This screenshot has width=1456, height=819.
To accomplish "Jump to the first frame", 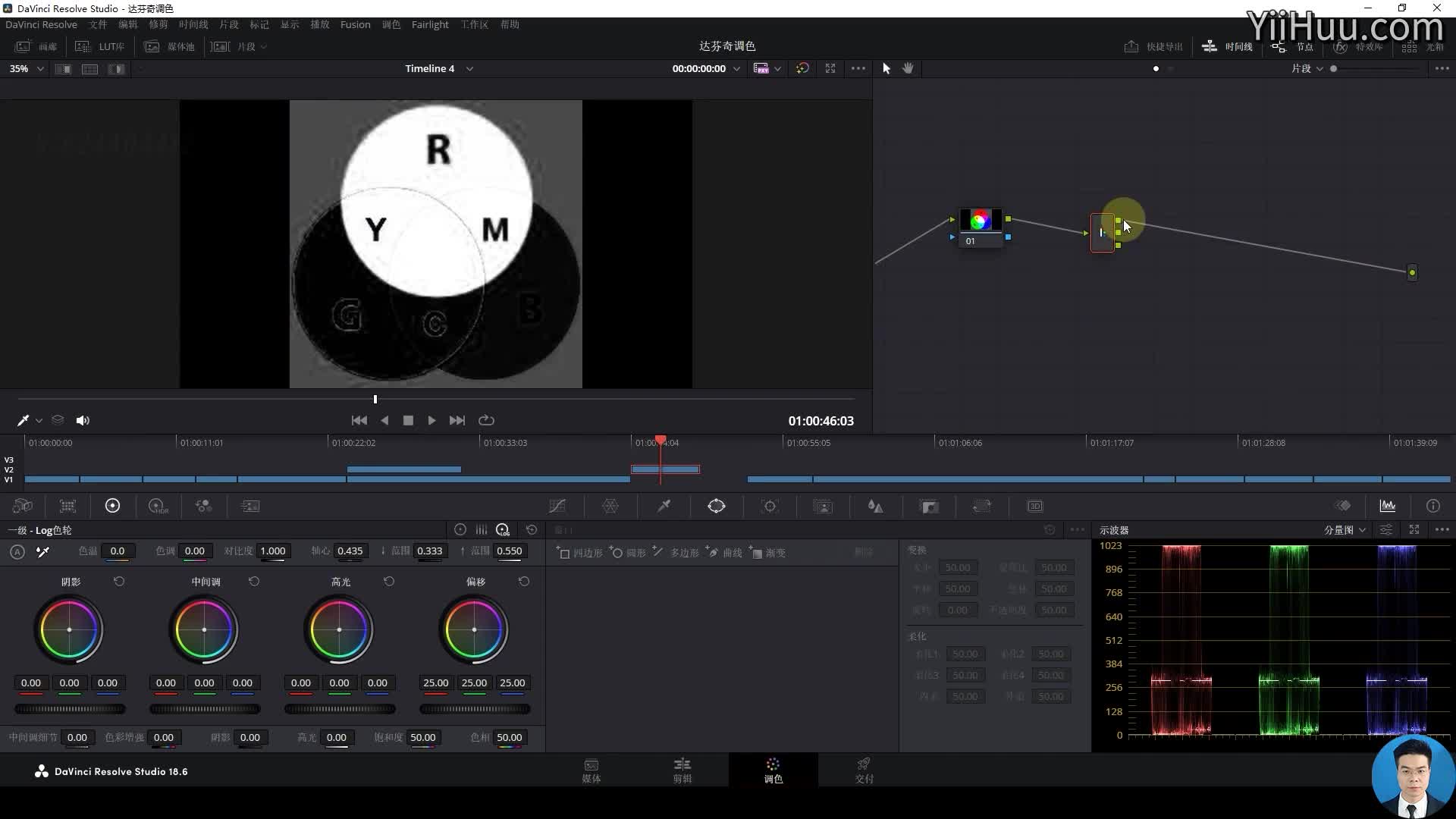I will click(359, 420).
